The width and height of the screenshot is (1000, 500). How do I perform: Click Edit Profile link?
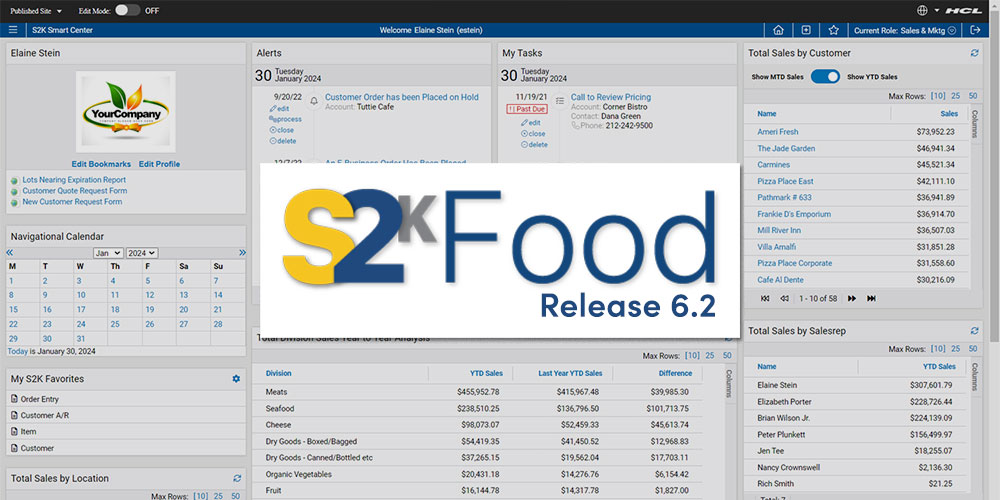point(159,164)
